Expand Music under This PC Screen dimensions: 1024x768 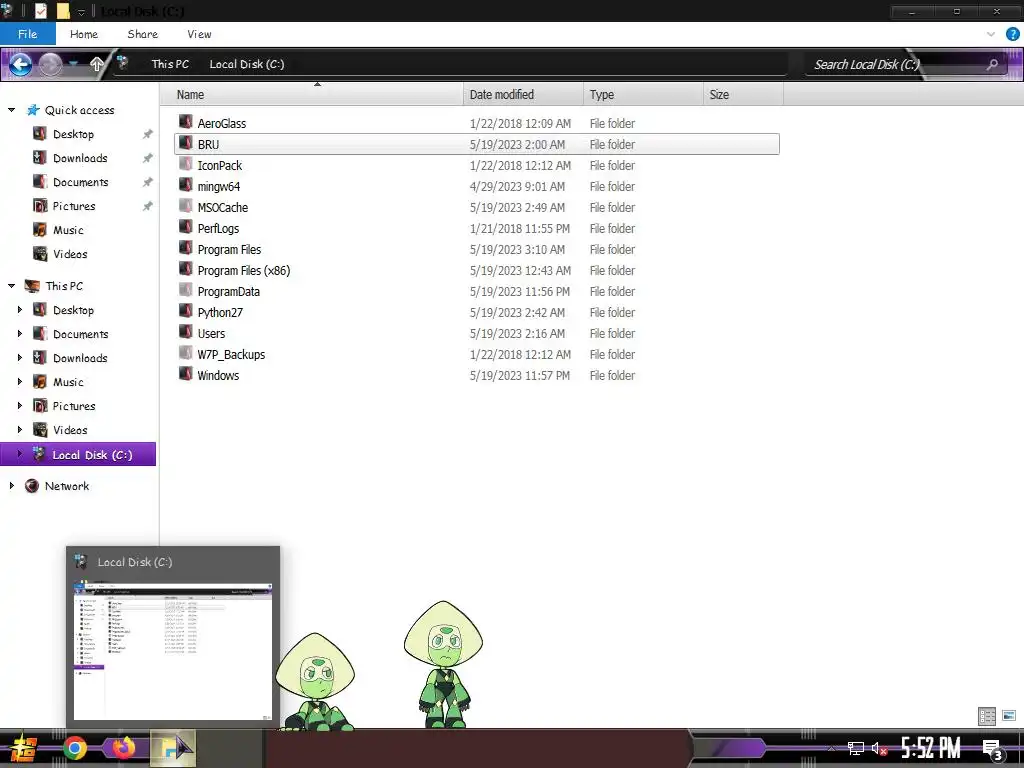click(20, 381)
